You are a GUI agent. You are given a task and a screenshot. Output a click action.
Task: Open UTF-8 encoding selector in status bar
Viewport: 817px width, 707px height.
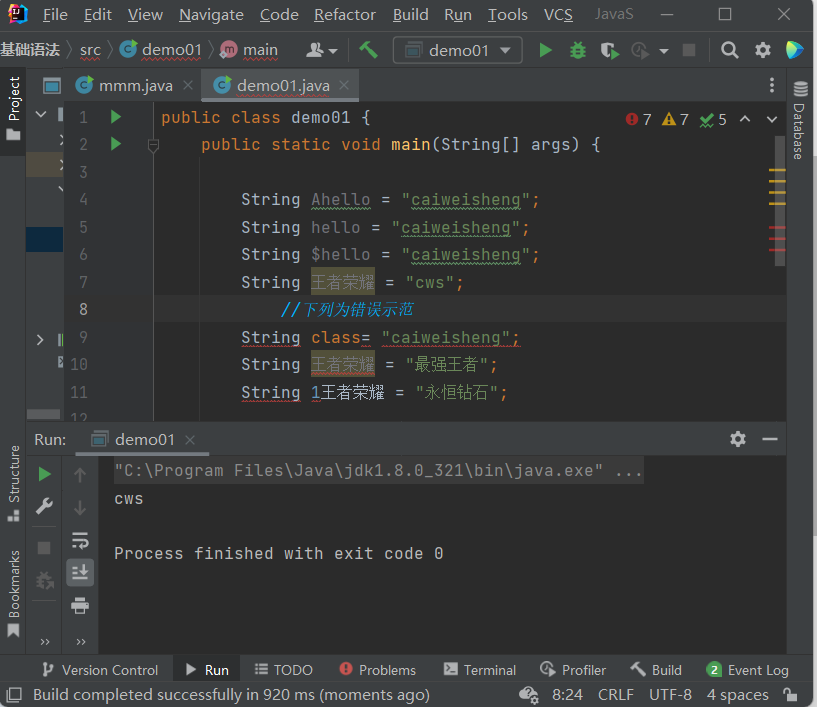pyautogui.click(x=669, y=694)
